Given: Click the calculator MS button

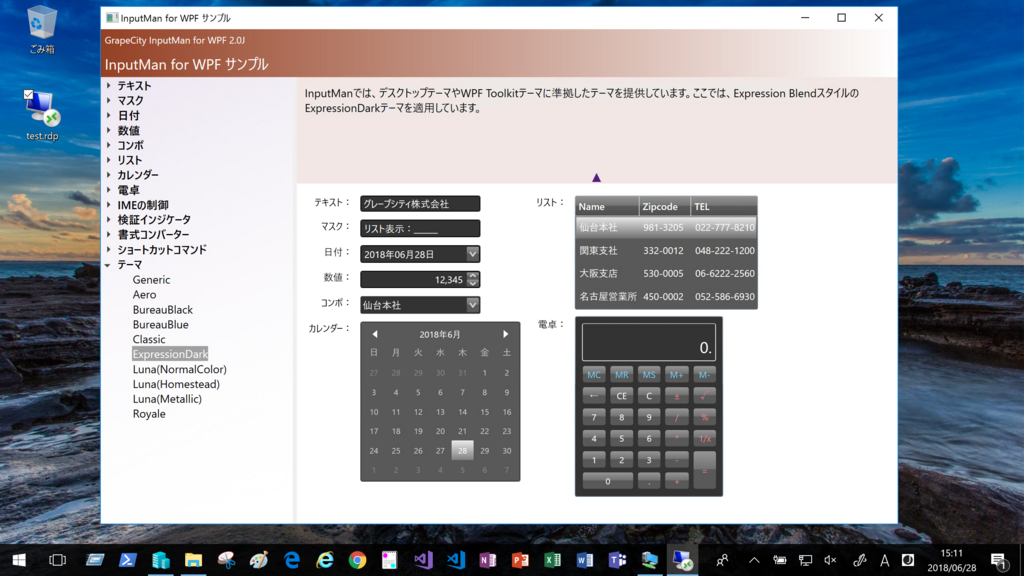Looking at the screenshot, I should (x=648, y=375).
